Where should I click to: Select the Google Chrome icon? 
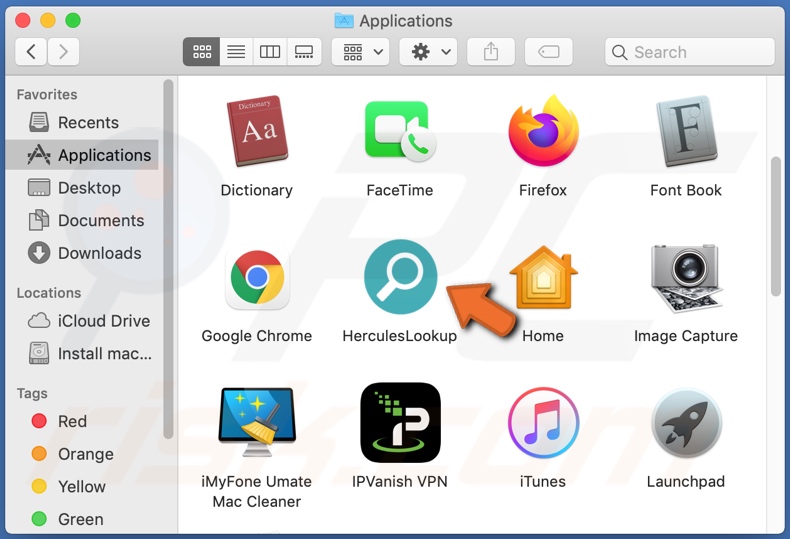point(257,279)
